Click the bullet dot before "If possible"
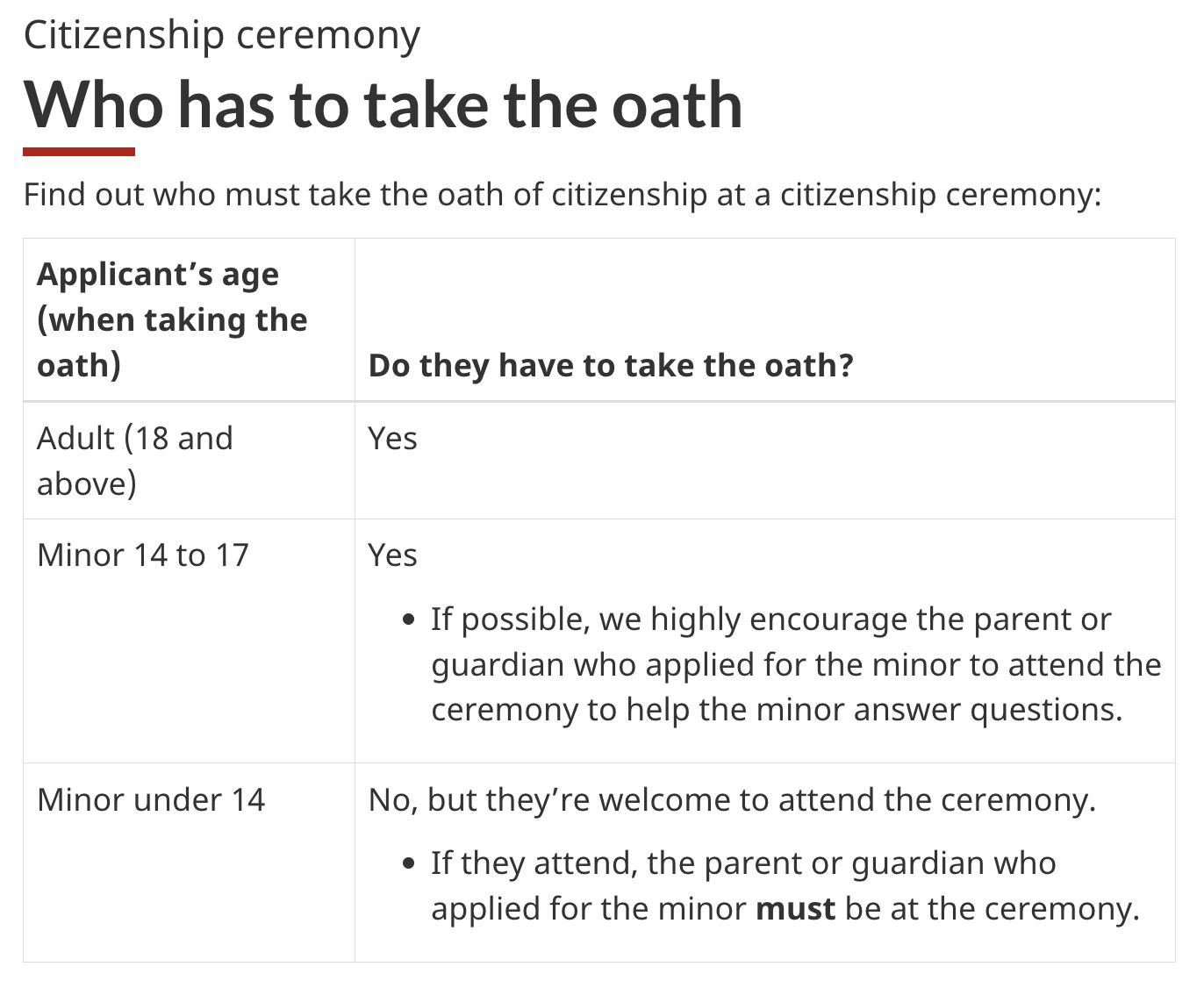Image resolution: width=1204 pixels, height=988 pixels. [408, 619]
